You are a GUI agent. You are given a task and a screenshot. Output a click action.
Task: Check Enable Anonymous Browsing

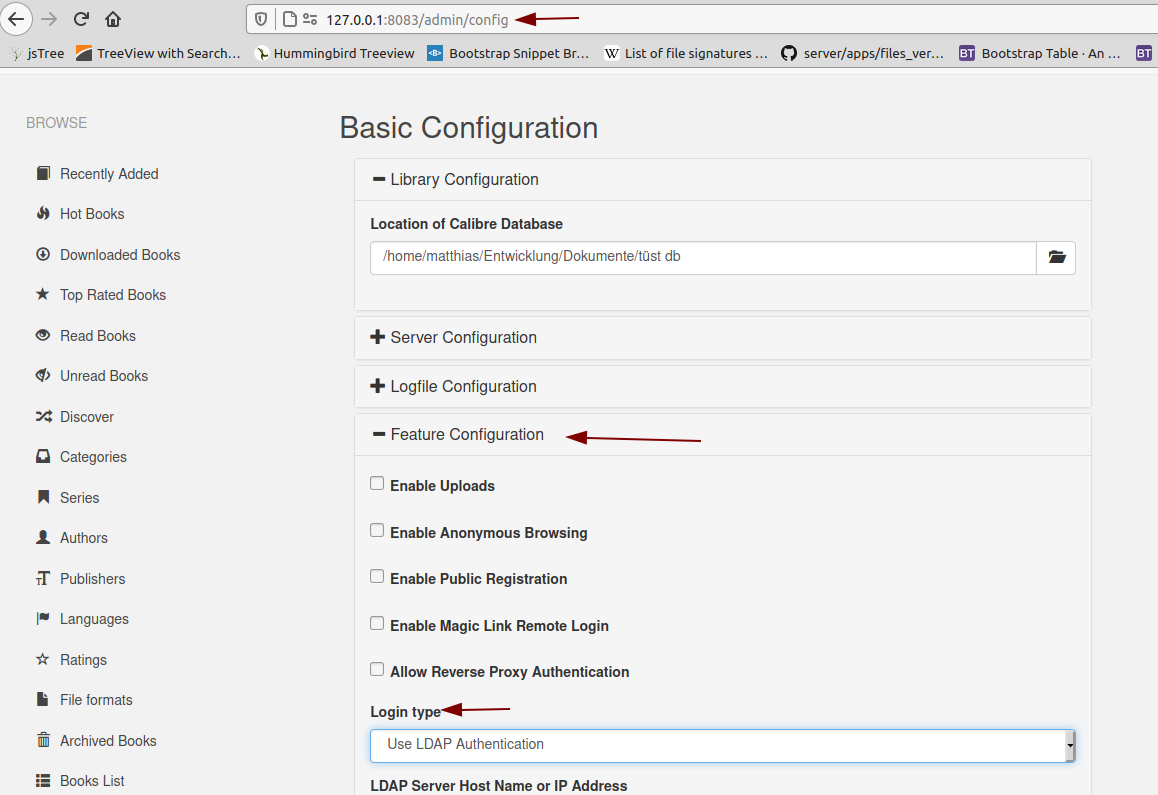point(377,529)
